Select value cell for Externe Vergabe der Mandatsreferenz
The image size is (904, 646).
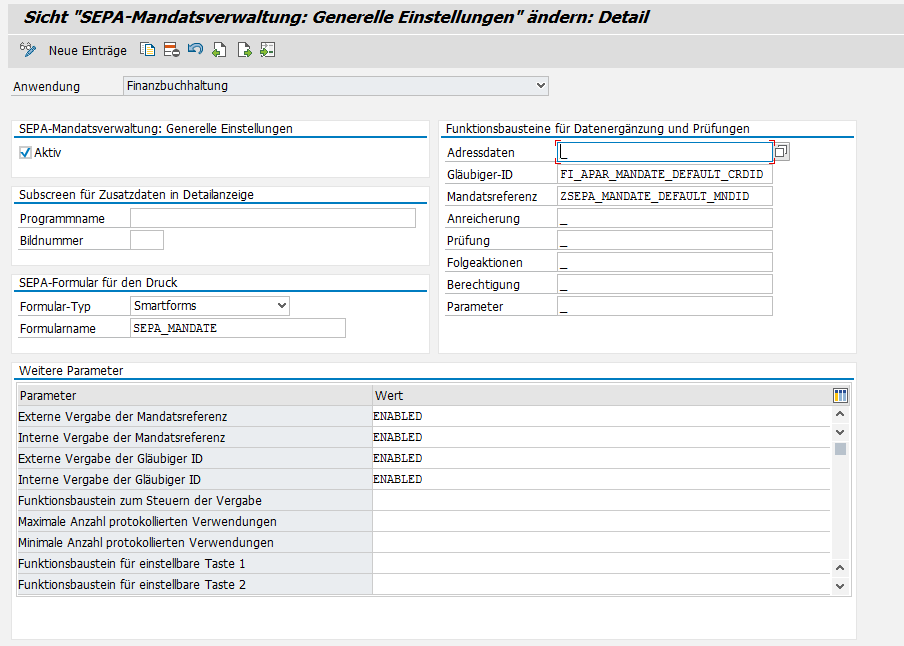click(x=600, y=416)
